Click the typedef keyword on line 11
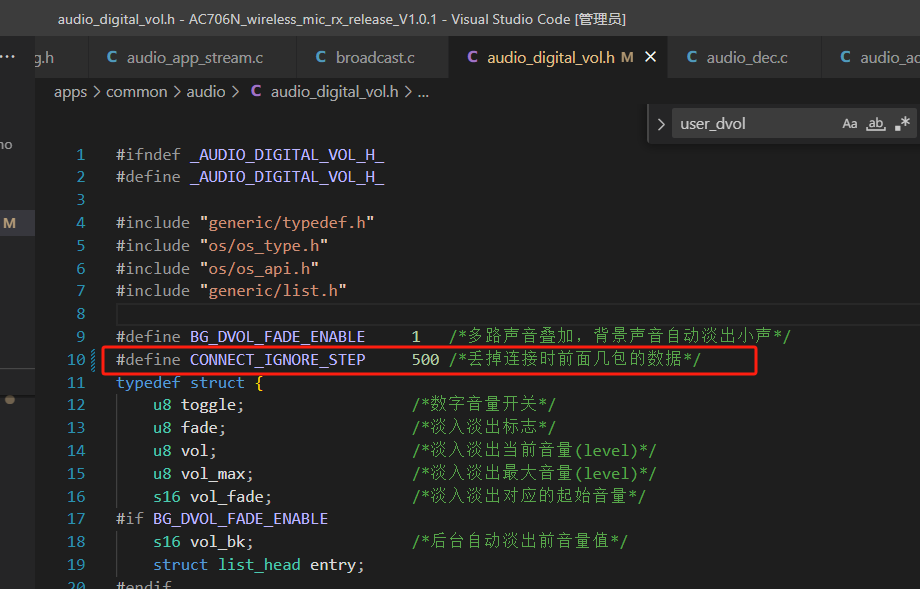Image resolution: width=920 pixels, height=589 pixels. 148,382
